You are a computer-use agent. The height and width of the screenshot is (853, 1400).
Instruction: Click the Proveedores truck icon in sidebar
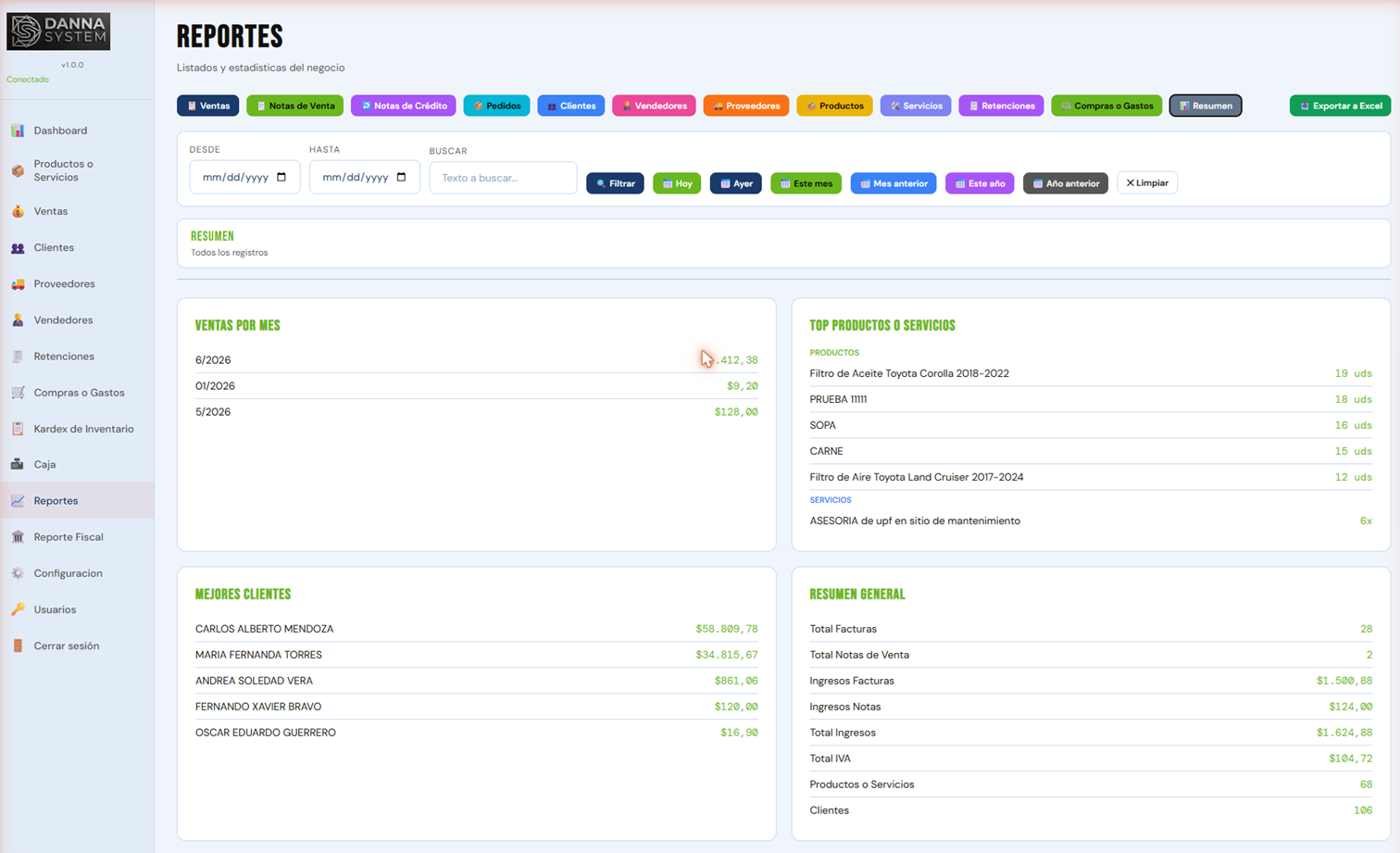(x=18, y=284)
